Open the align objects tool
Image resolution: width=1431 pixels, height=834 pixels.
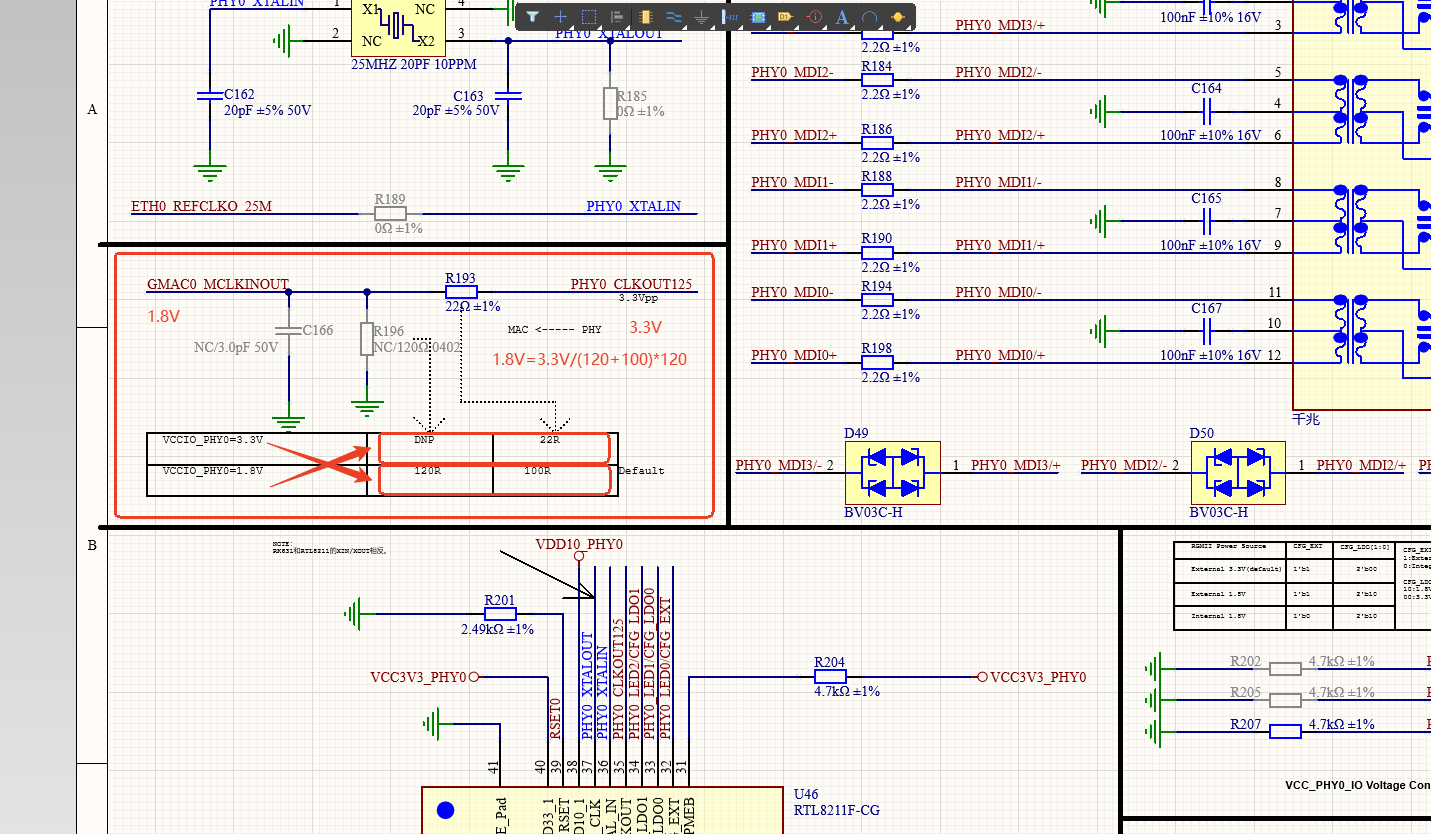coord(617,17)
